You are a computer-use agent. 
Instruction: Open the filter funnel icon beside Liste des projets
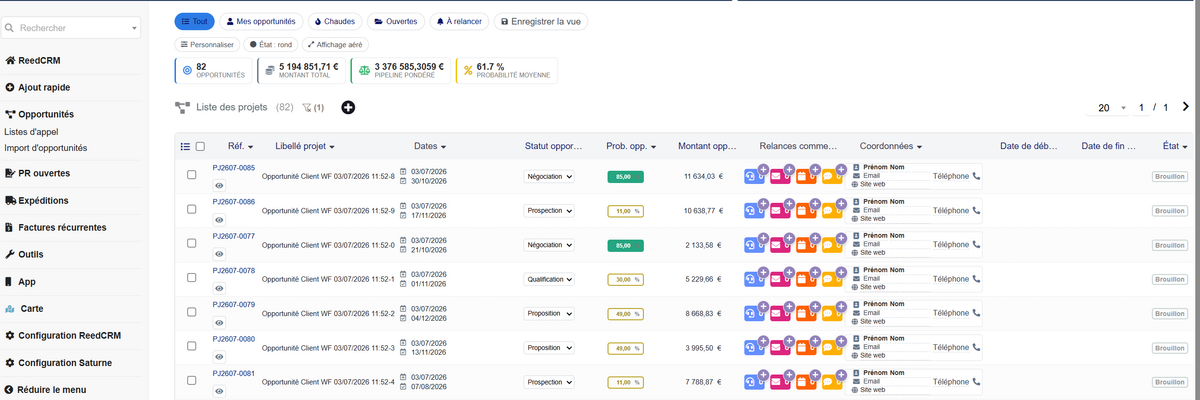point(307,107)
